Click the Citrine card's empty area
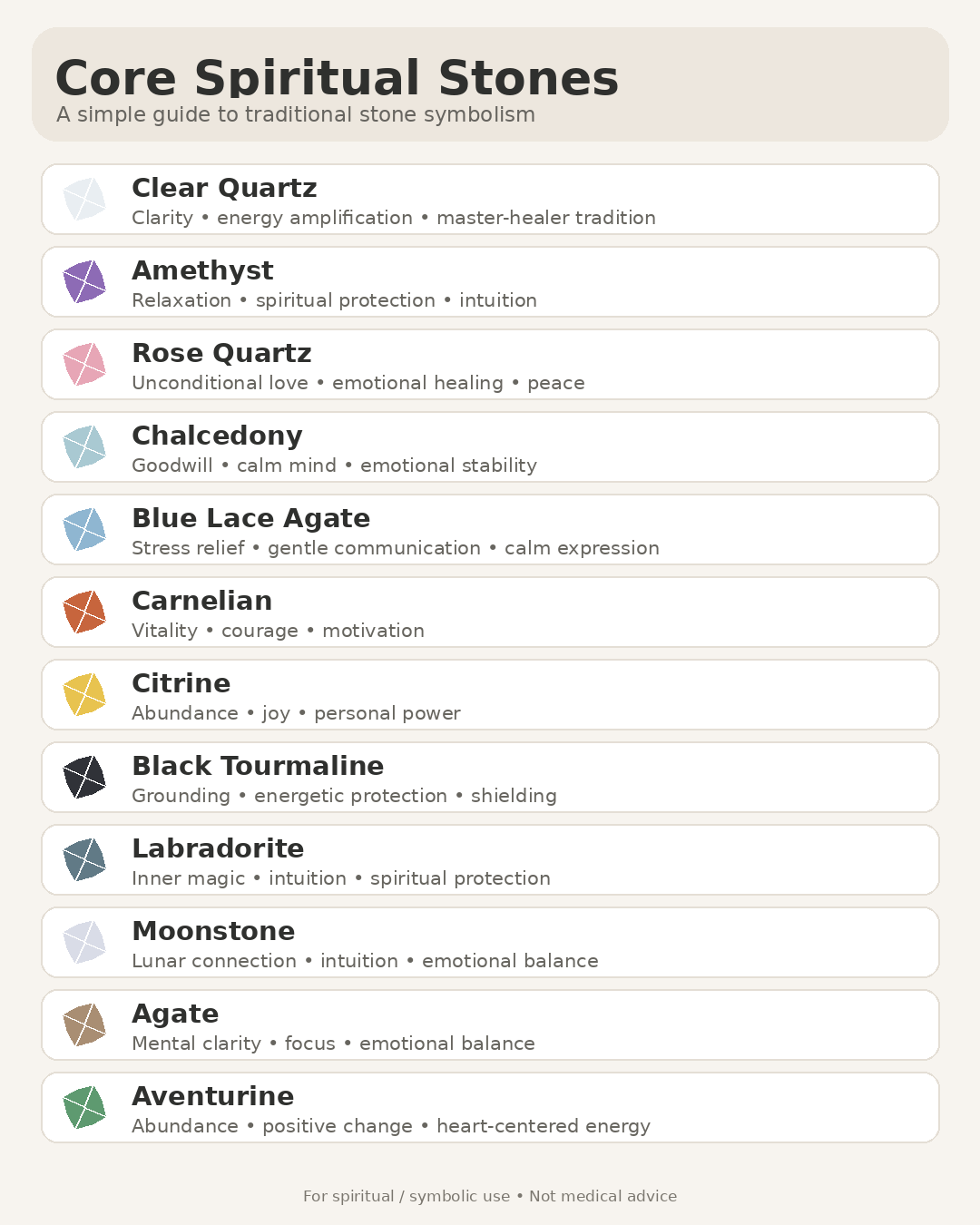The image size is (980, 1225). point(699,694)
